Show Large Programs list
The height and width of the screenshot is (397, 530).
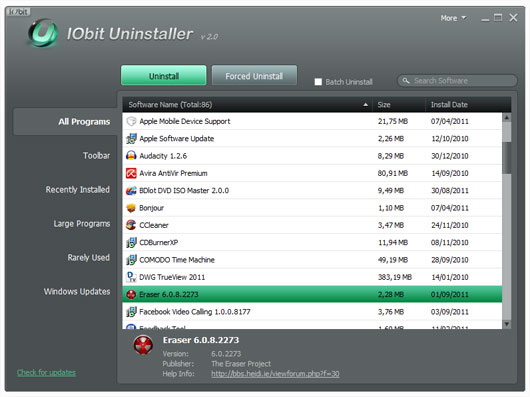82,224
